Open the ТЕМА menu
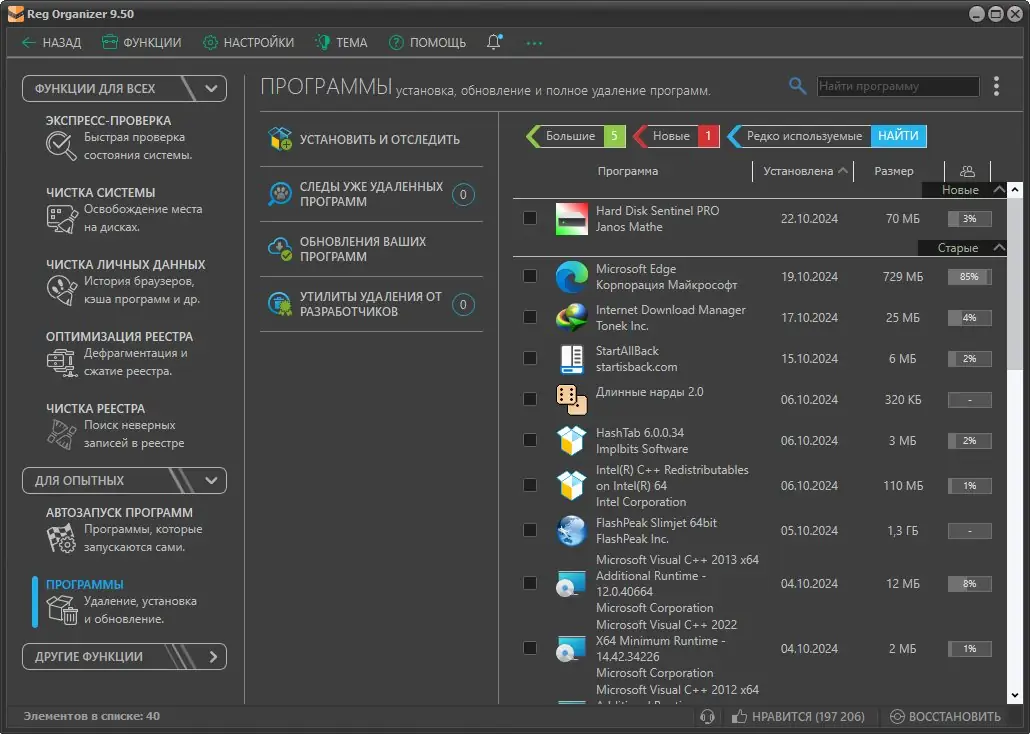The width and height of the screenshot is (1030, 734). [x=341, y=43]
